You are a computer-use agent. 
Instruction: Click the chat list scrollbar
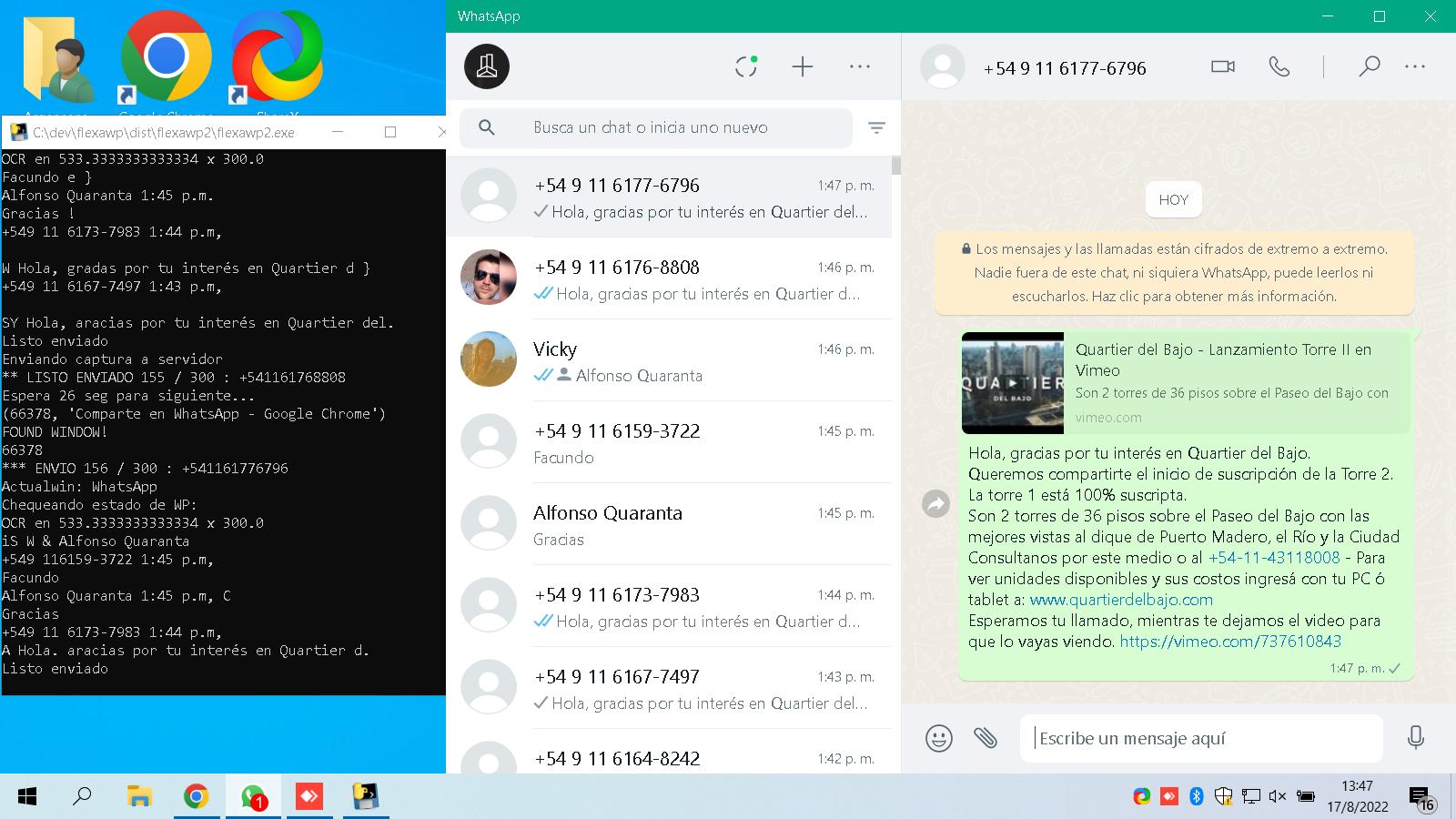coord(896,165)
